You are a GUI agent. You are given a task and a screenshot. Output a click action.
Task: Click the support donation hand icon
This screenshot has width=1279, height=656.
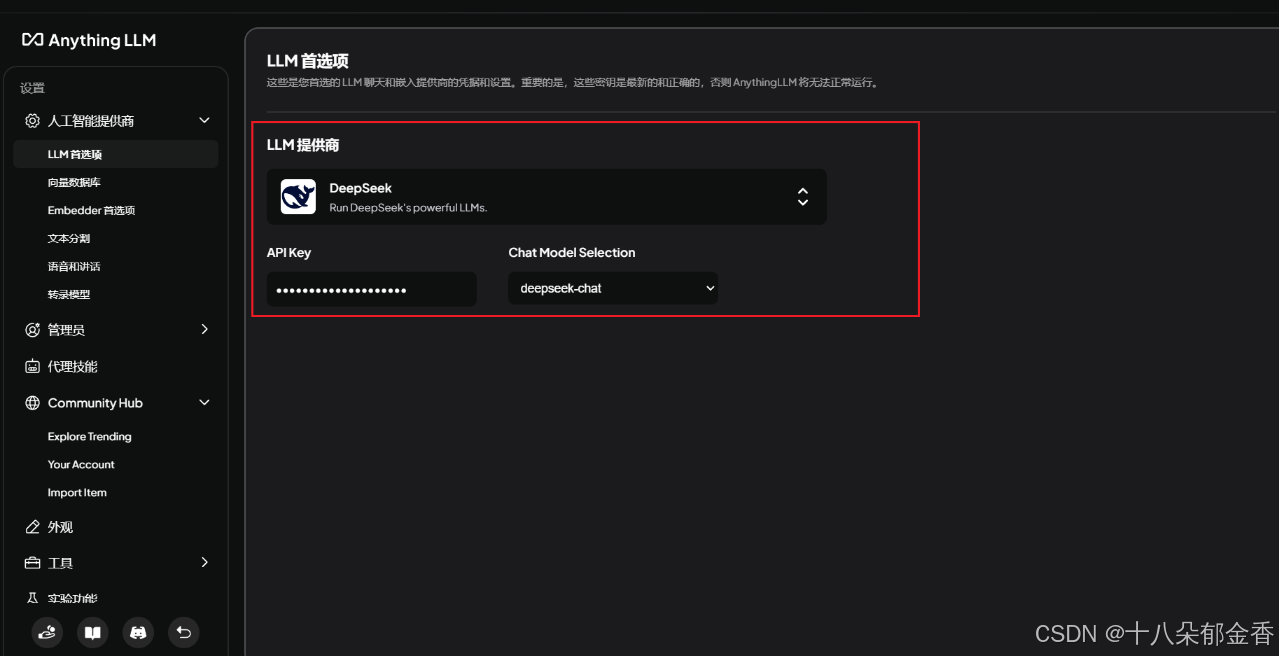coord(46,632)
